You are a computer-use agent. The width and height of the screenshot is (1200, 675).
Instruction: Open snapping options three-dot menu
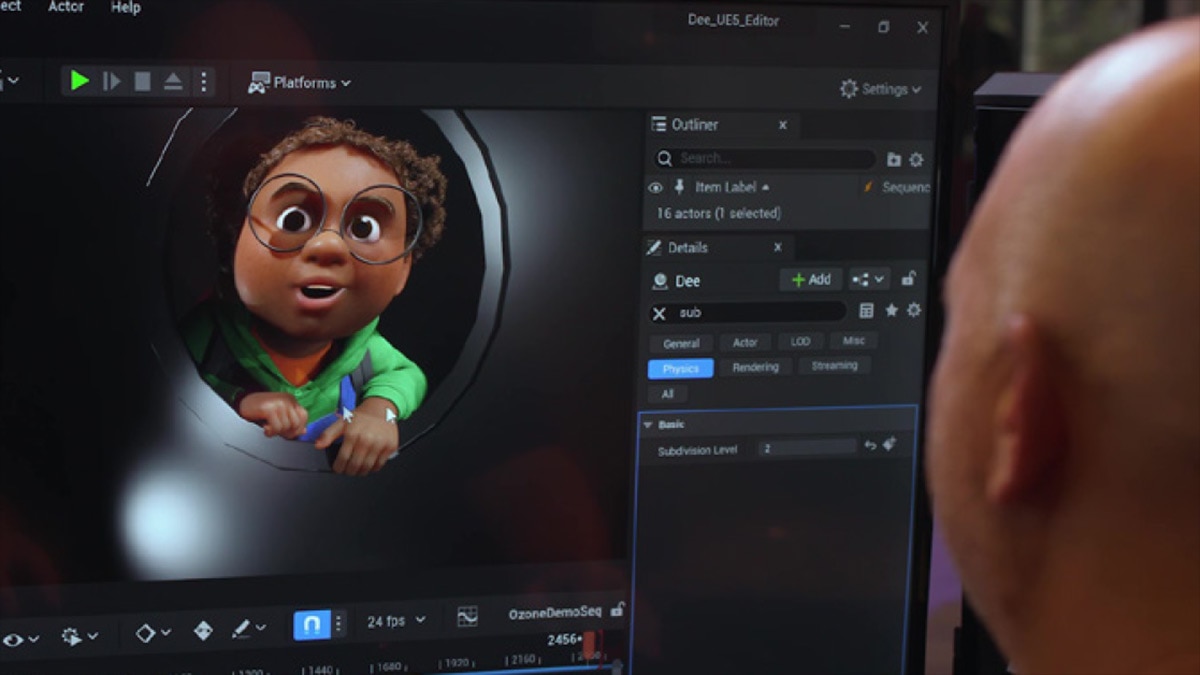click(338, 625)
